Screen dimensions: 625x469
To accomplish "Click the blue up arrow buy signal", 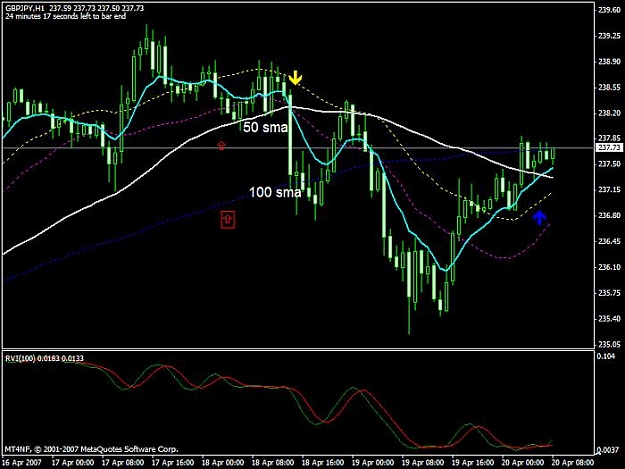I will [539, 218].
